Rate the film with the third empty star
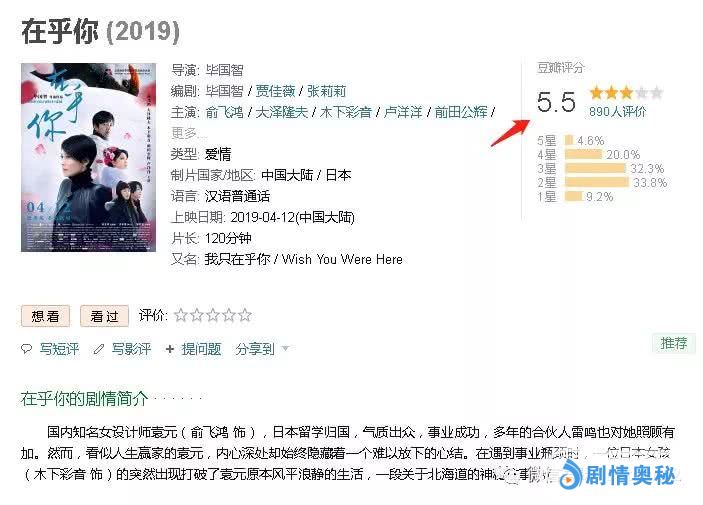Image resolution: width=703 pixels, height=505 pixels. (x=213, y=315)
